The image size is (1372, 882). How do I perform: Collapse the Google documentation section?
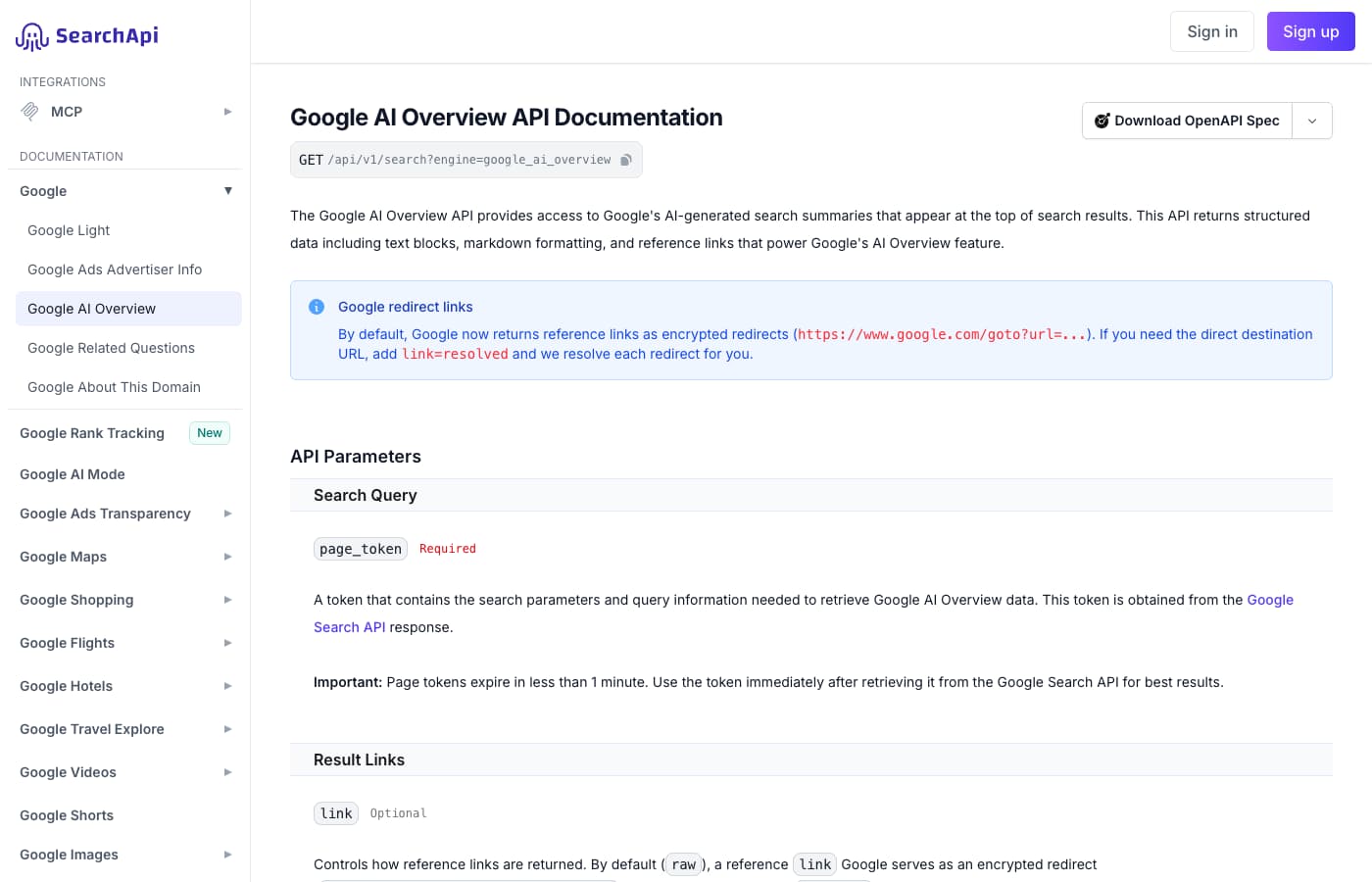tap(227, 191)
